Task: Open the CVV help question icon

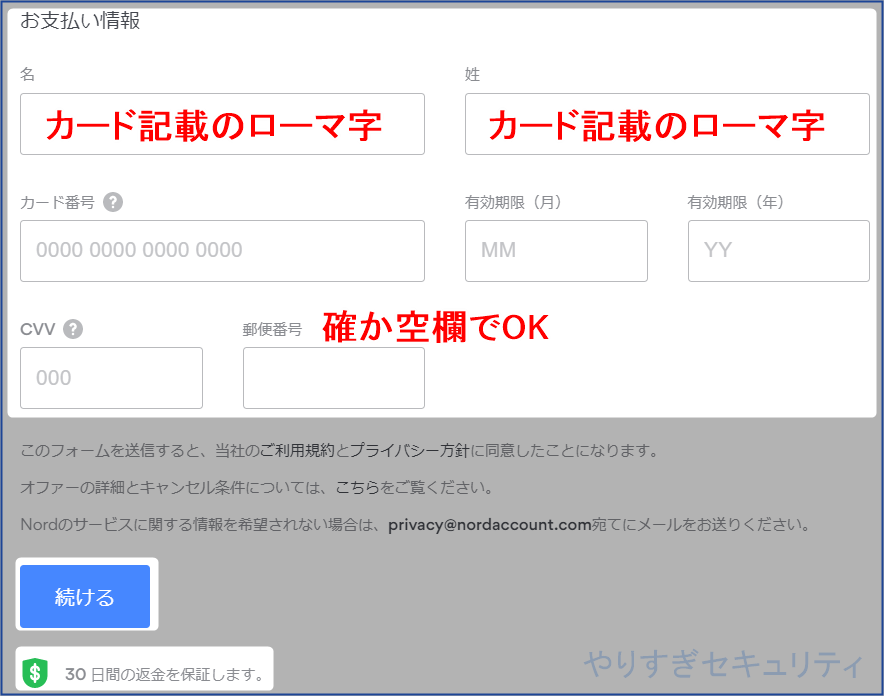Action: 73,329
